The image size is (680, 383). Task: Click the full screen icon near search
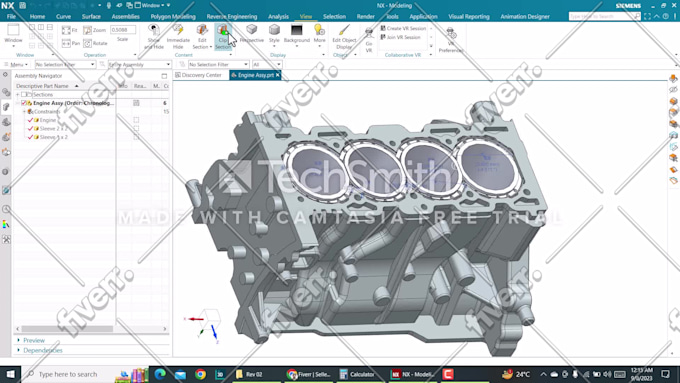[x=647, y=16]
